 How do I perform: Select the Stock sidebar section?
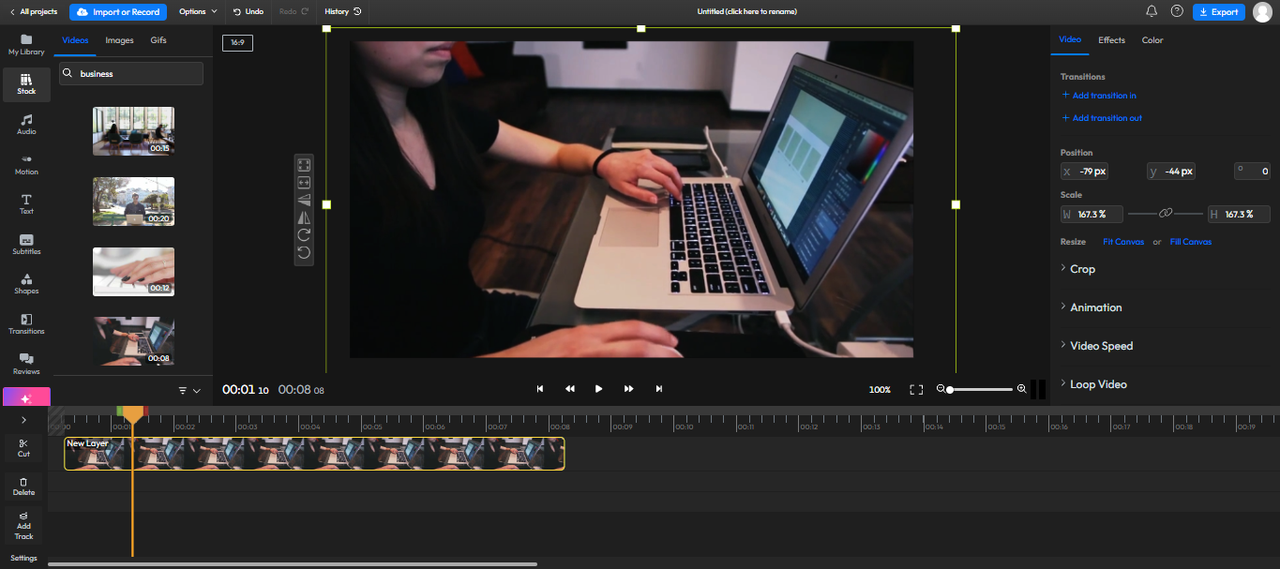[x=26, y=85]
